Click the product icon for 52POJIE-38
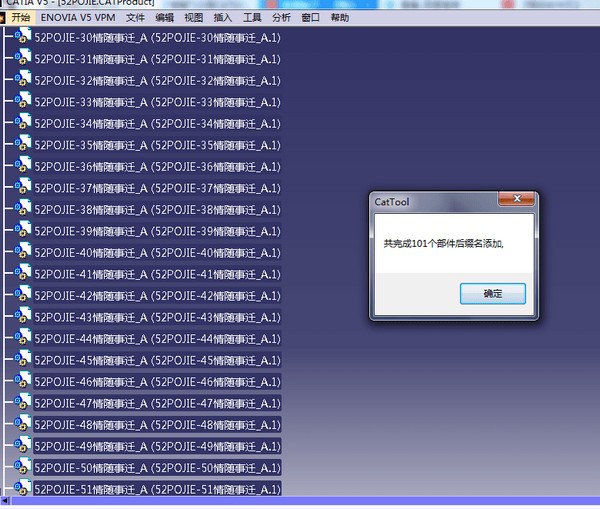Image resolution: width=600 pixels, height=509 pixels. pos(23,207)
